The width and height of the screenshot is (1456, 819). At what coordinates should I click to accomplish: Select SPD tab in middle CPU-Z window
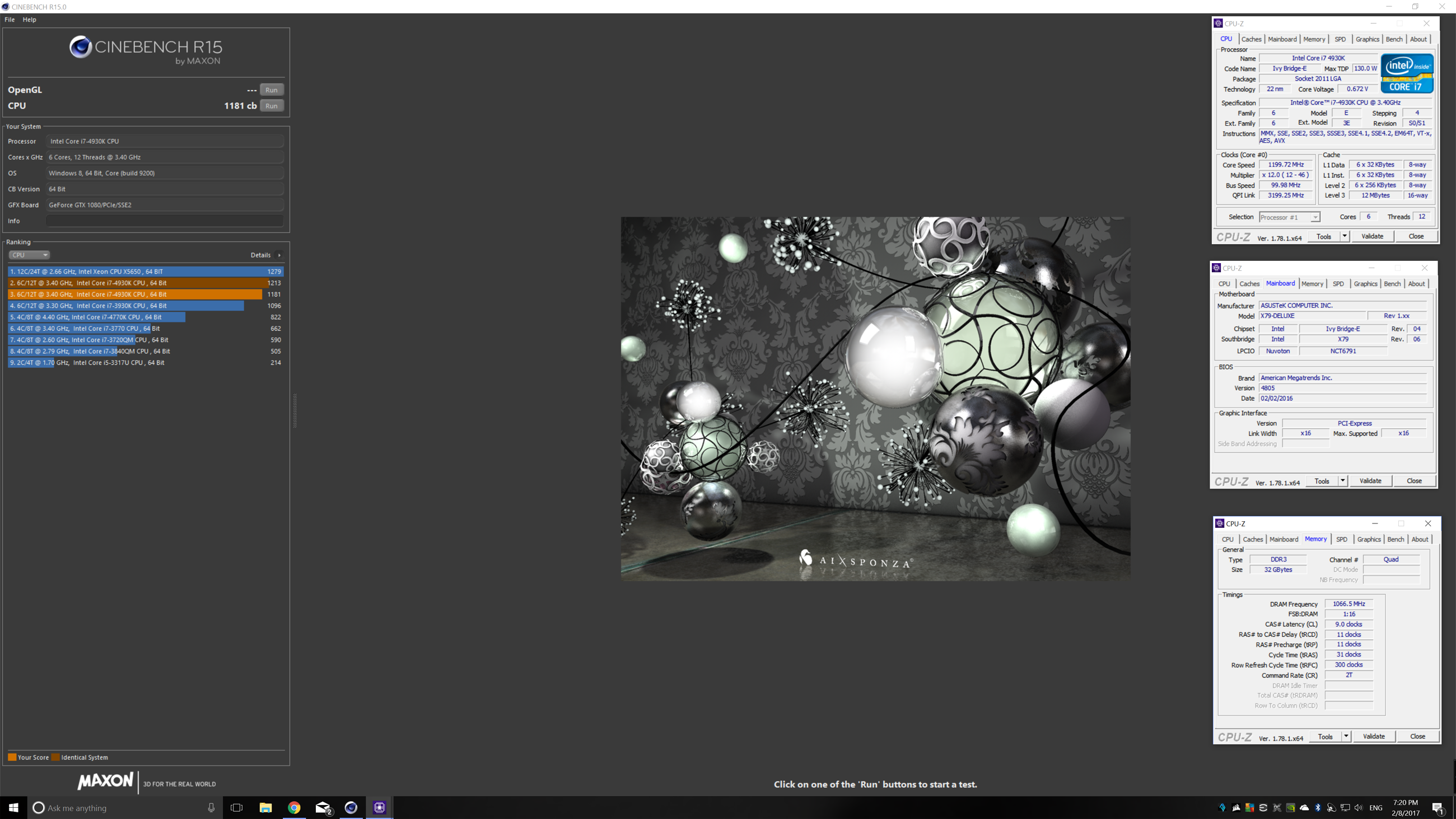(1338, 284)
